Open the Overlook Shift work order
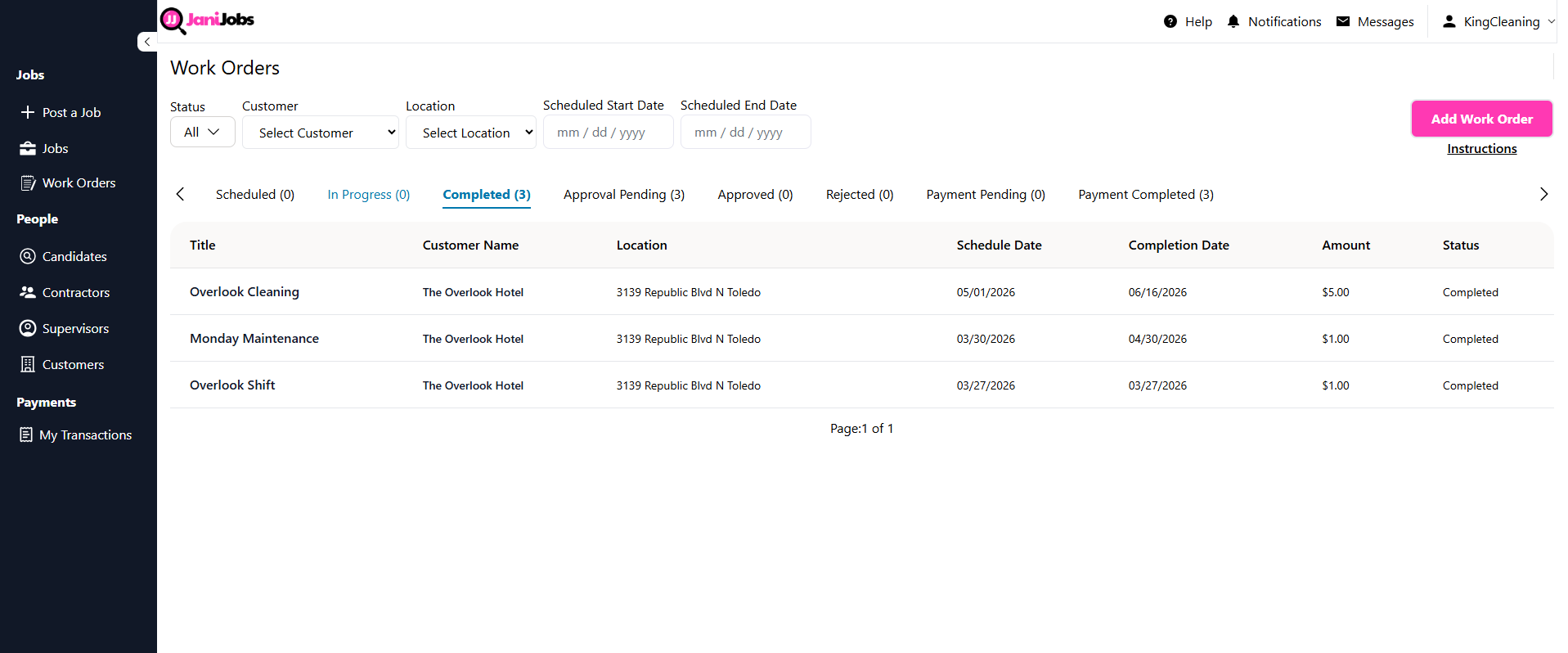1568x653 pixels. [x=232, y=385]
